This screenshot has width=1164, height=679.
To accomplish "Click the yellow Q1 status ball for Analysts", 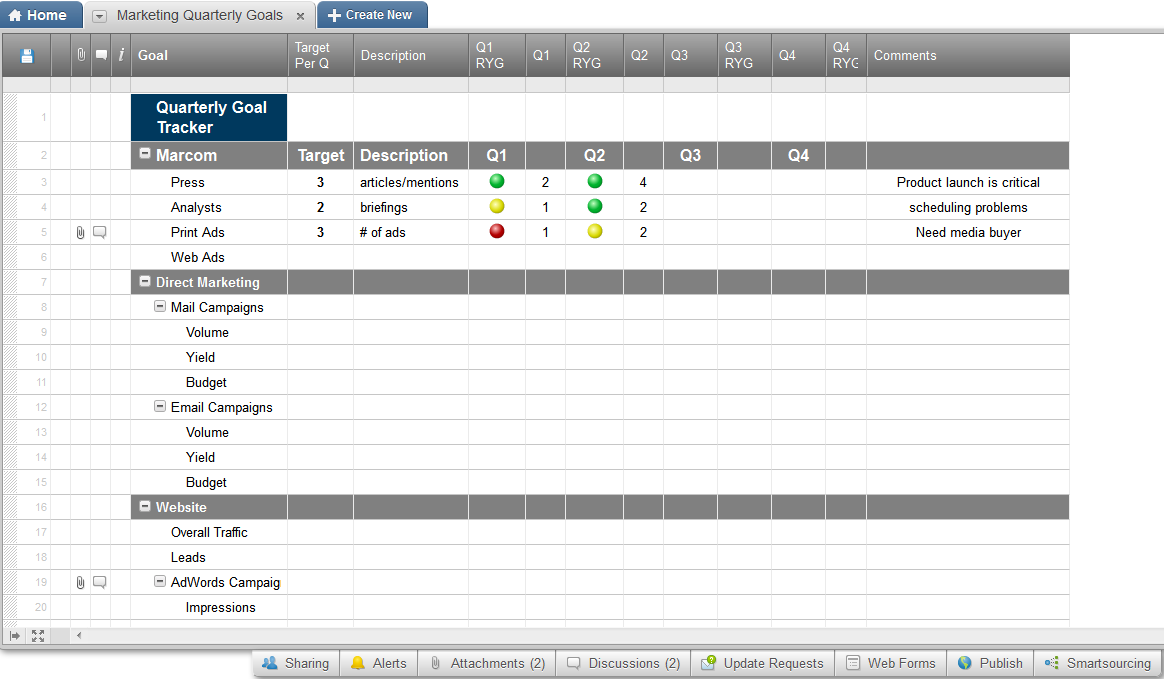I will pos(497,206).
